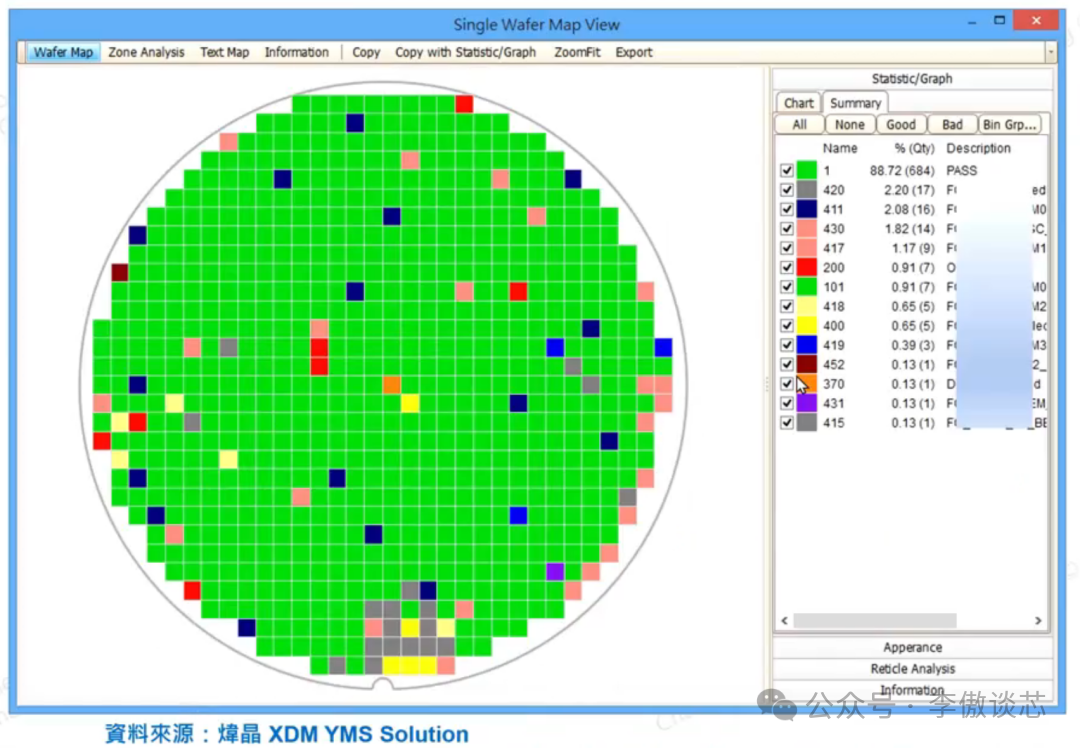Click the dark red swatch for bin 452
This screenshot has width=1080, height=748.
point(807,364)
